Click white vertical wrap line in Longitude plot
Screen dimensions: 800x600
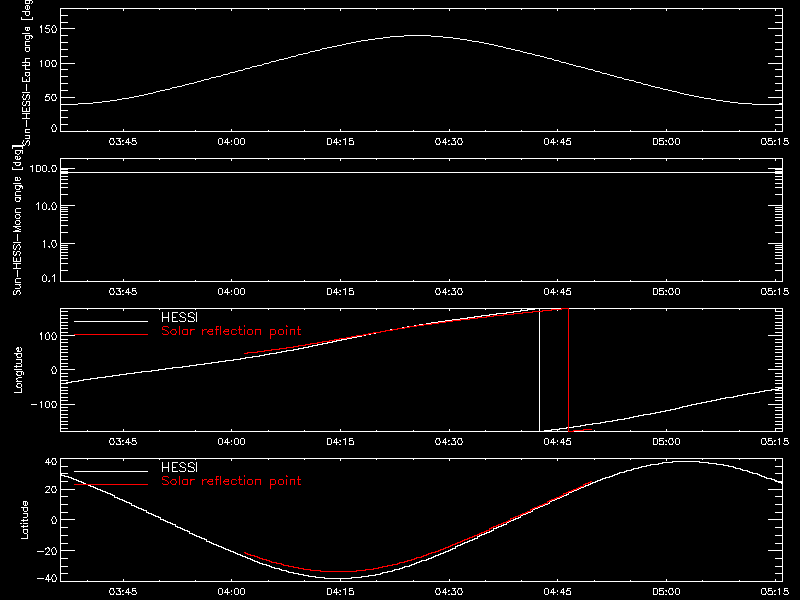click(539, 370)
